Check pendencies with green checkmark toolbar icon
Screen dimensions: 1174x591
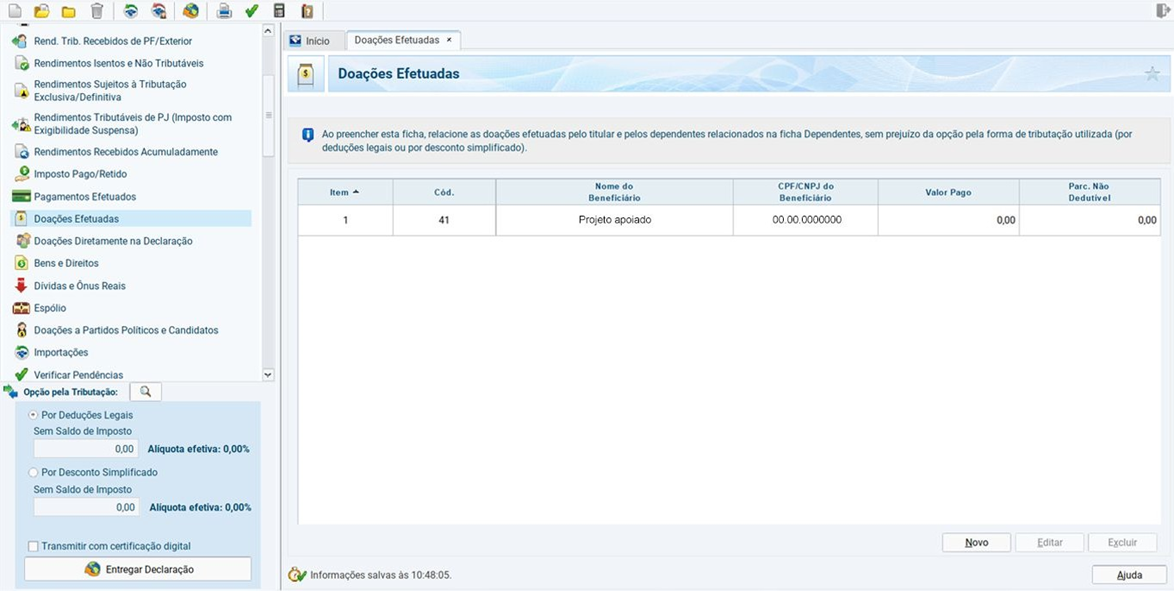tap(252, 10)
